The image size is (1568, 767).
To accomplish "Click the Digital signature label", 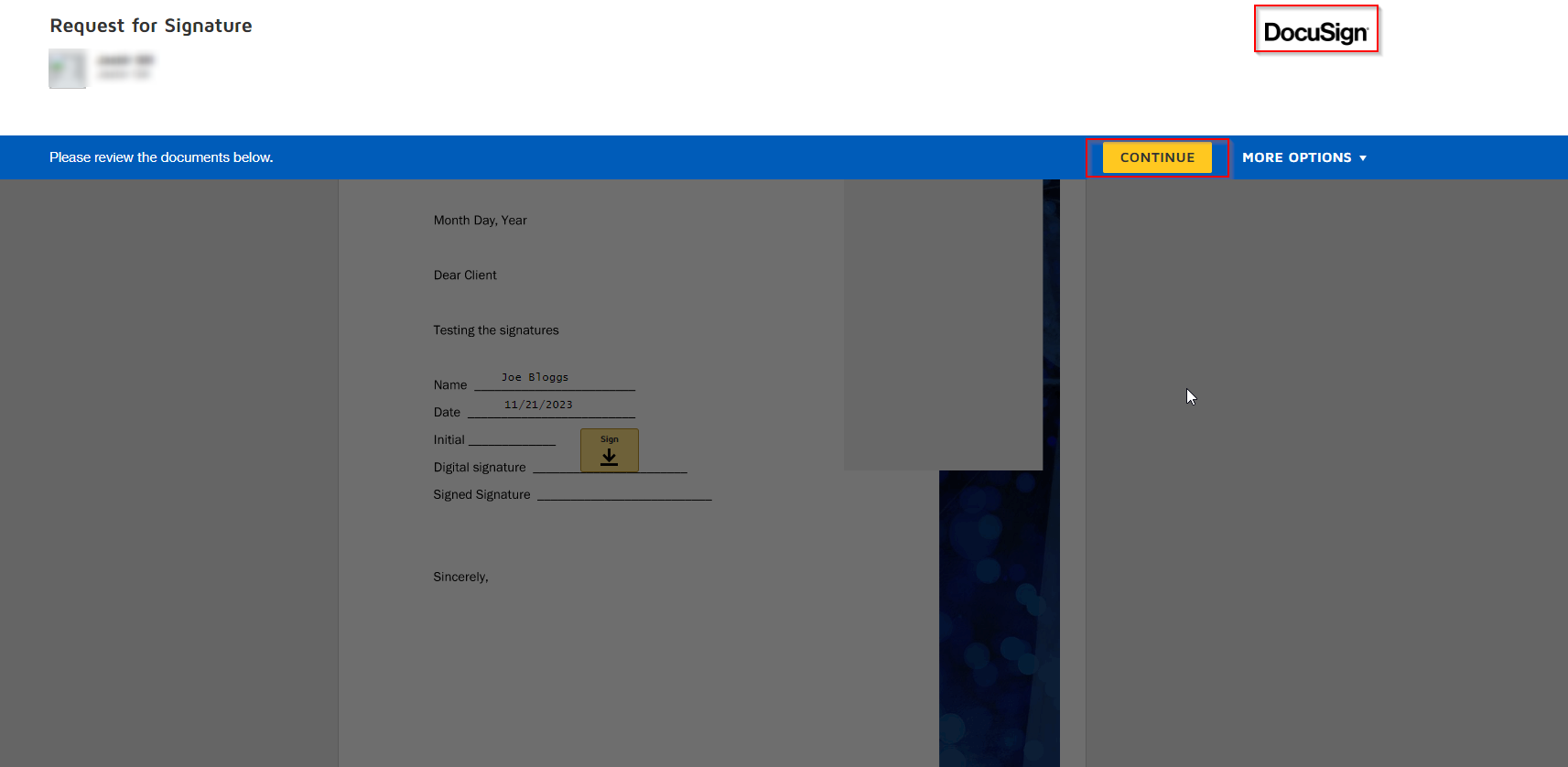I will (480, 468).
